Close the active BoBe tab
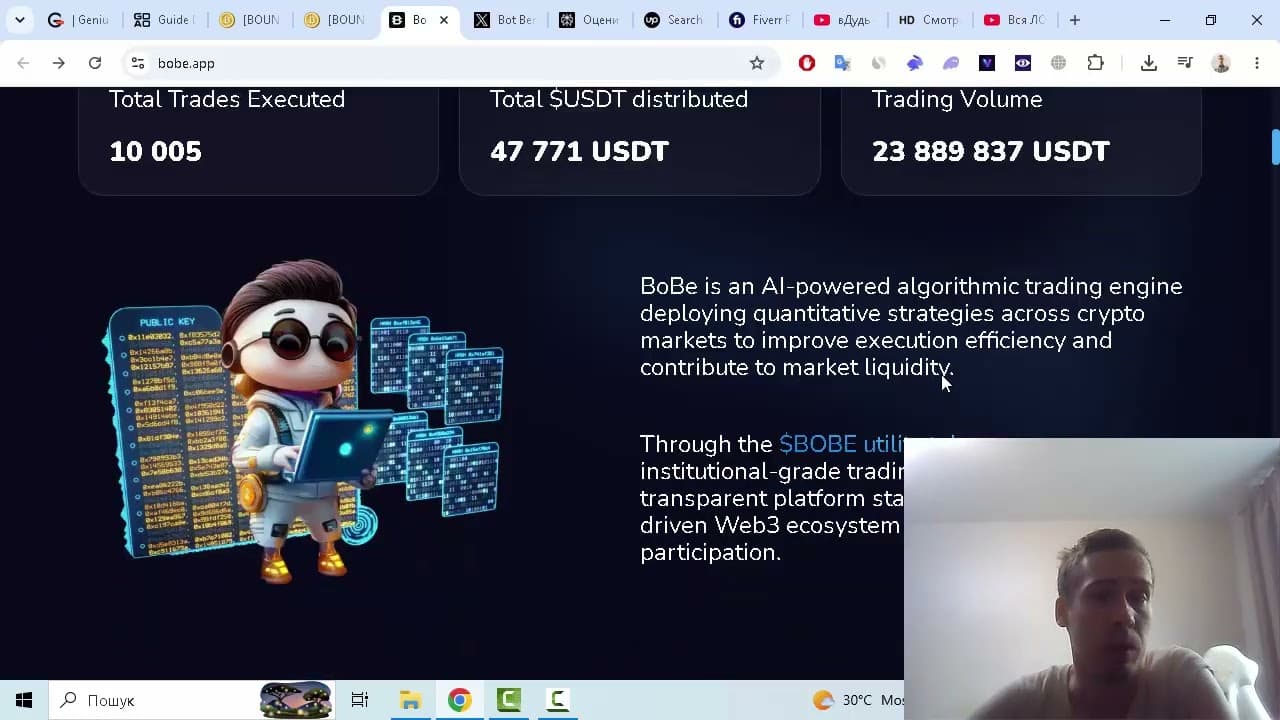 [444, 20]
